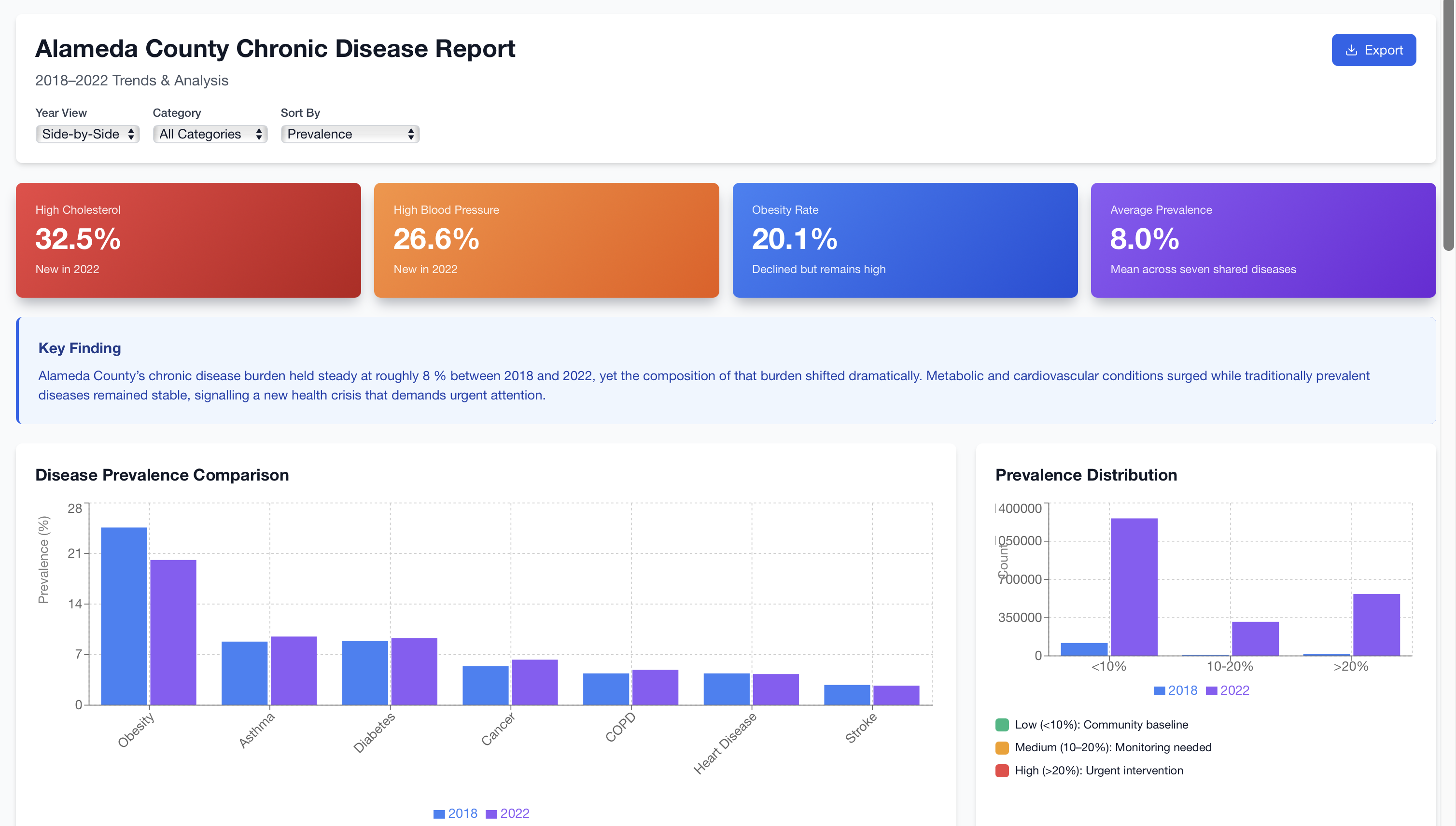Viewport: 1456px width, 826px height.
Task: Open the Category dropdown showing All Categories
Action: tap(210, 134)
